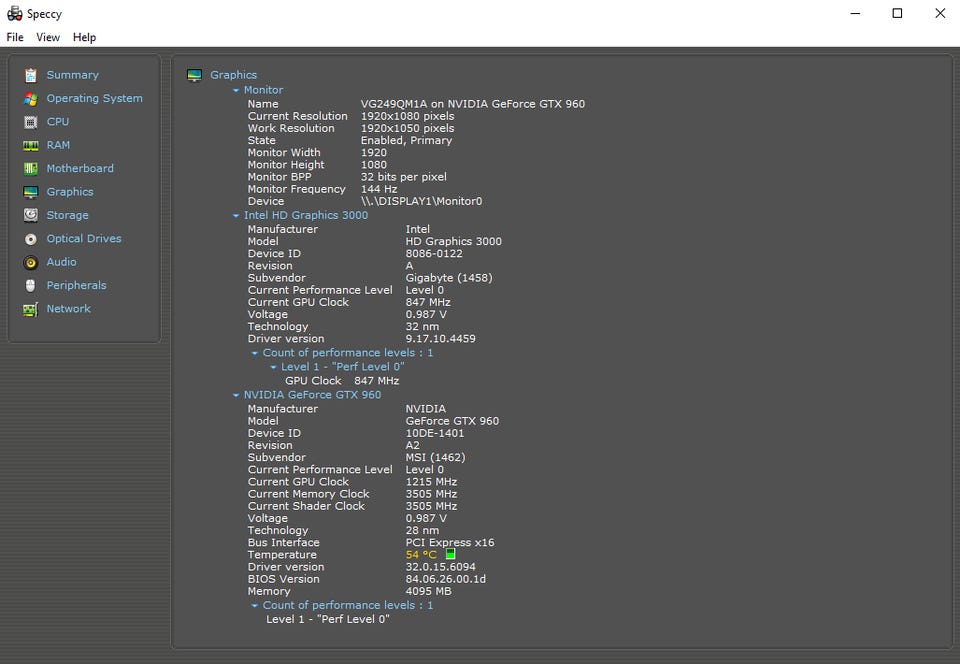Click monitor name VG249QM1A on NVIDIA GeForce GTX 960
The height and width of the screenshot is (664, 960).
[473, 104]
